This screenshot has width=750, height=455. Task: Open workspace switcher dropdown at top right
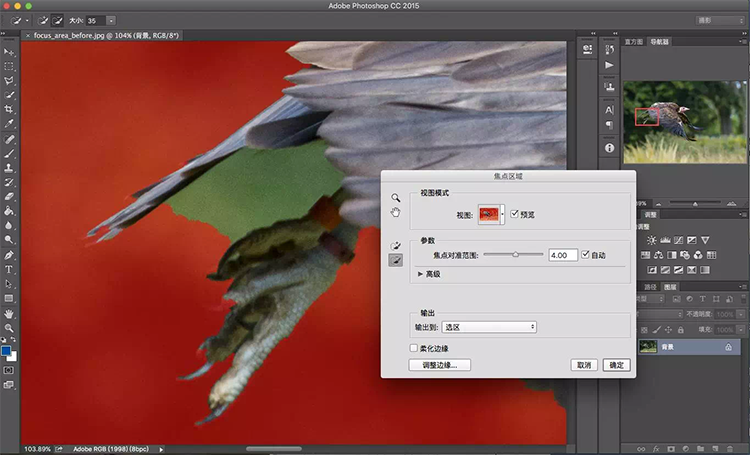coord(719,21)
